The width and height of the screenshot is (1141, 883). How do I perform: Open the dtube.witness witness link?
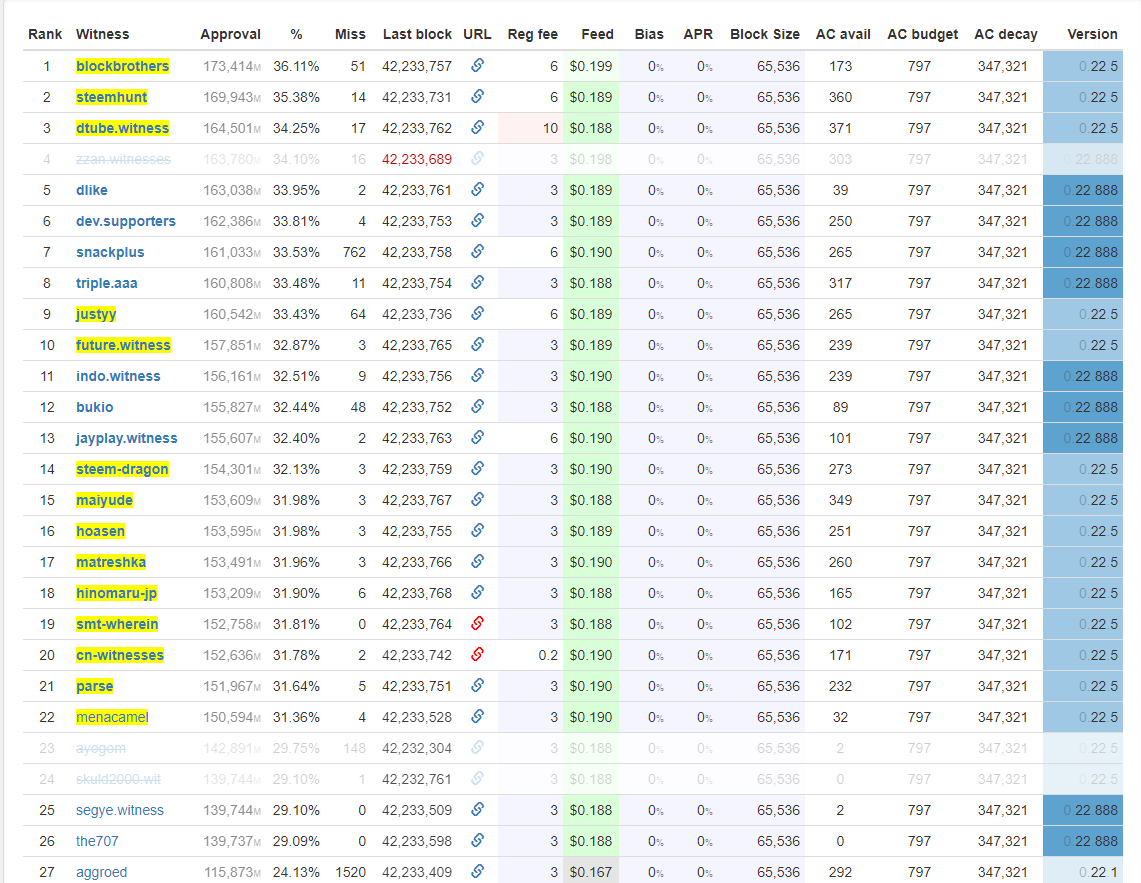click(122, 128)
